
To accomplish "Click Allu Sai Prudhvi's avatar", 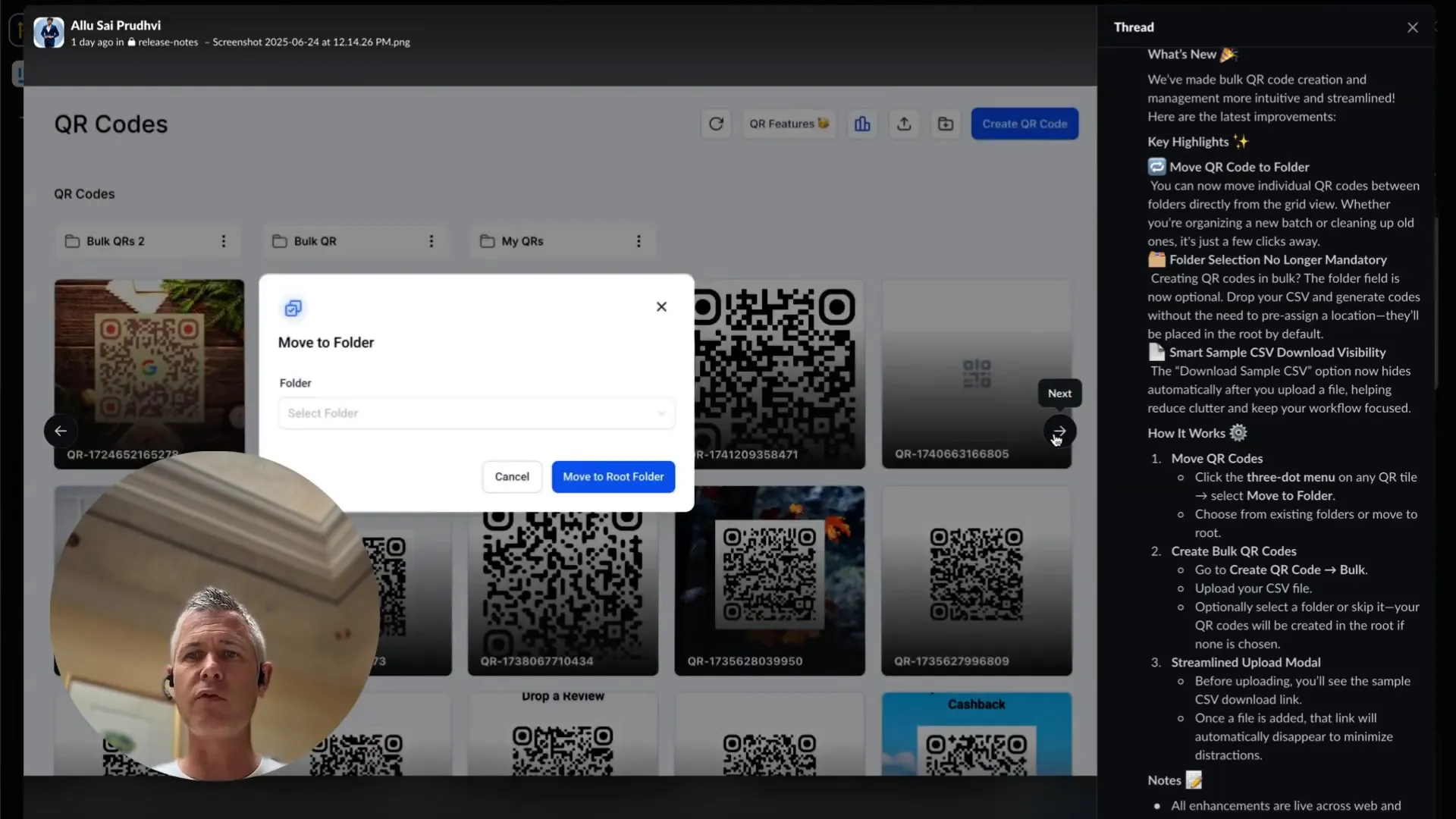I will [x=49, y=33].
